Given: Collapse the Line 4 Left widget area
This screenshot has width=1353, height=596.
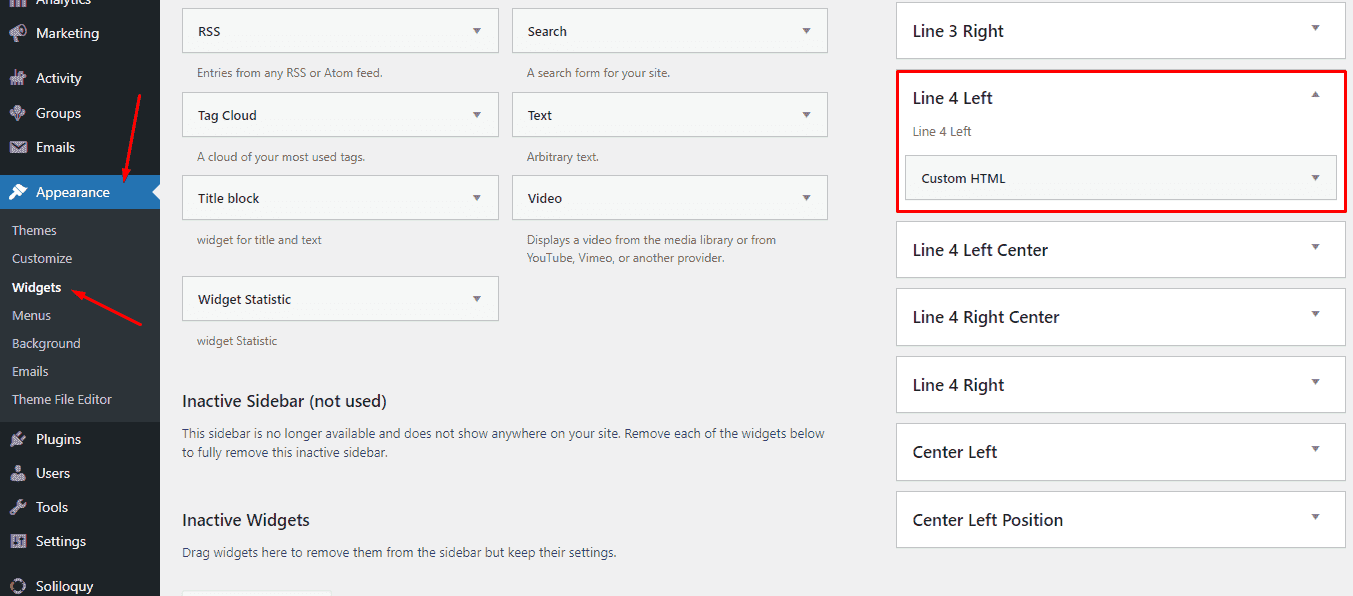Looking at the screenshot, I should coord(1315,95).
